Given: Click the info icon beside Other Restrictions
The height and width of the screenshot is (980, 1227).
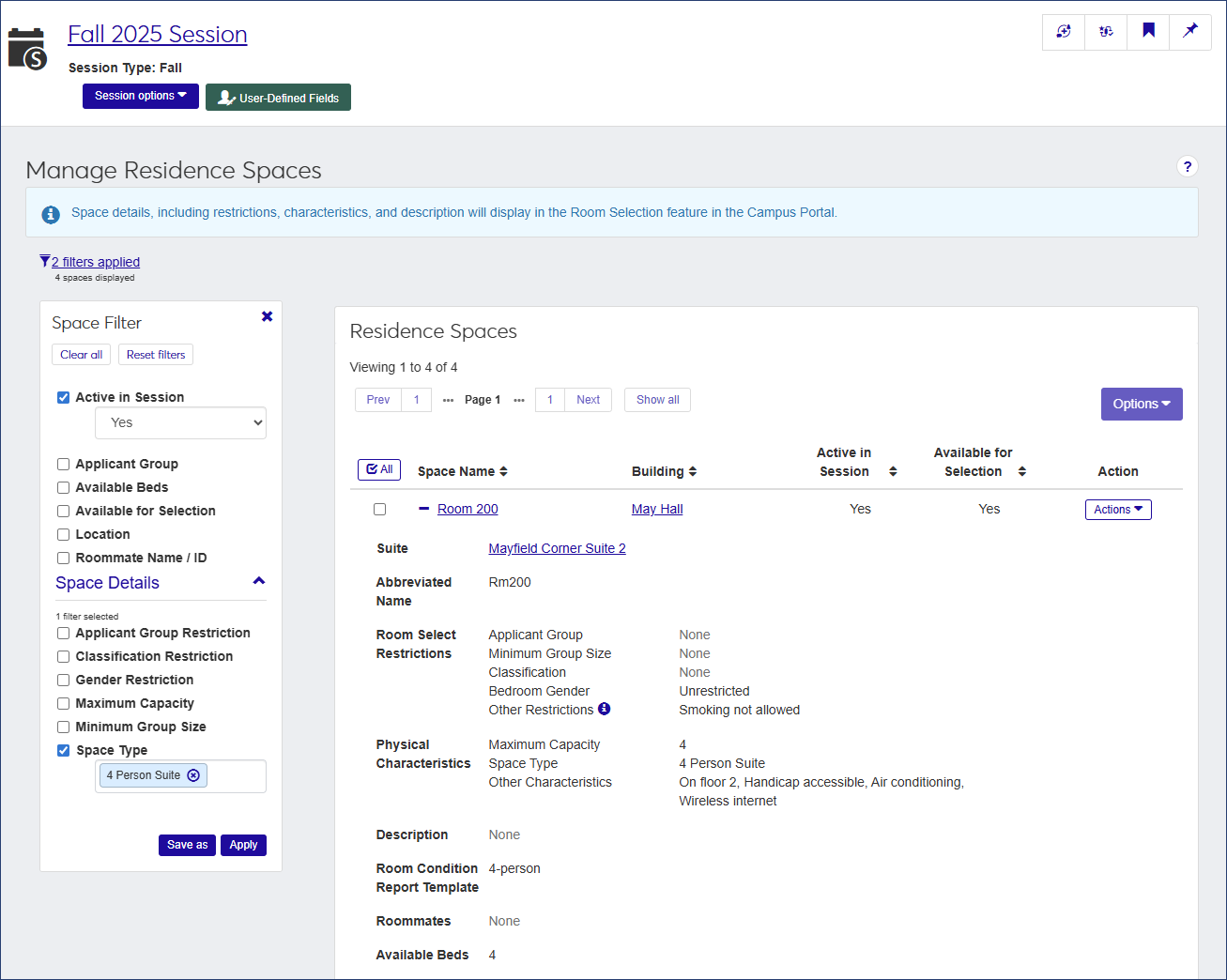Looking at the screenshot, I should click(x=605, y=709).
